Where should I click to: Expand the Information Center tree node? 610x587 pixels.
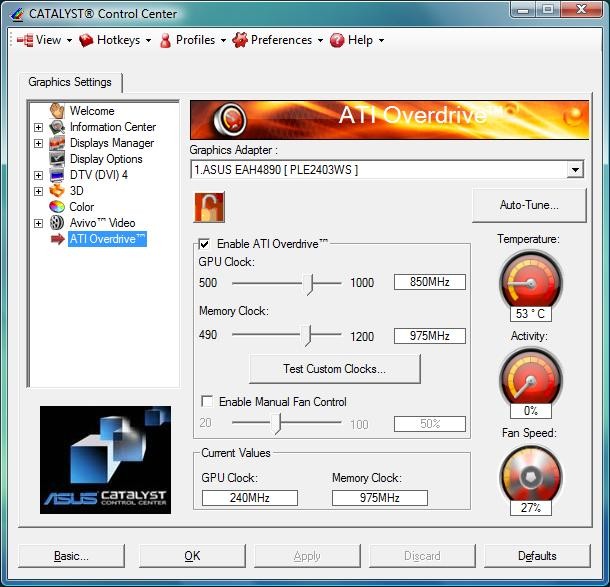[39, 127]
